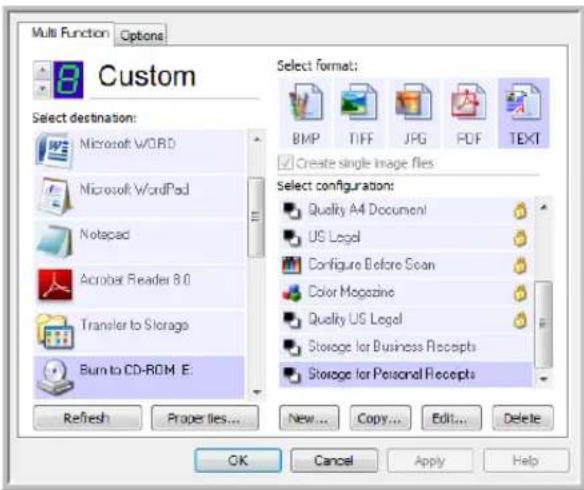The width and height of the screenshot is (584, 490).
Task: Open Edit for selected configuration
Action: point(451,418)
